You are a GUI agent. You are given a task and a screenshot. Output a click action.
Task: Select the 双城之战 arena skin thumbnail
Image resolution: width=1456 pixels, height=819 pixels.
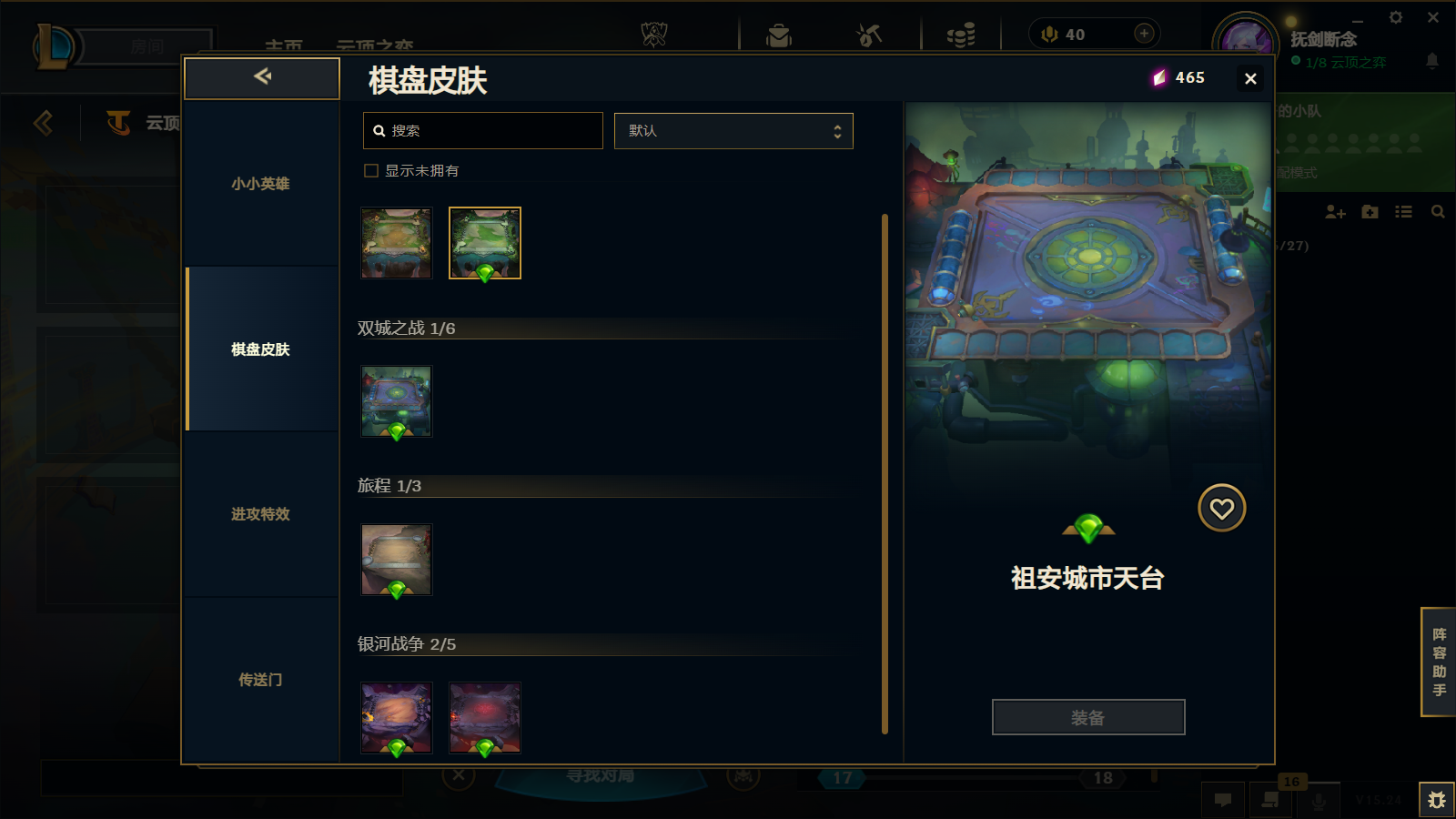(x=396, y=401)
